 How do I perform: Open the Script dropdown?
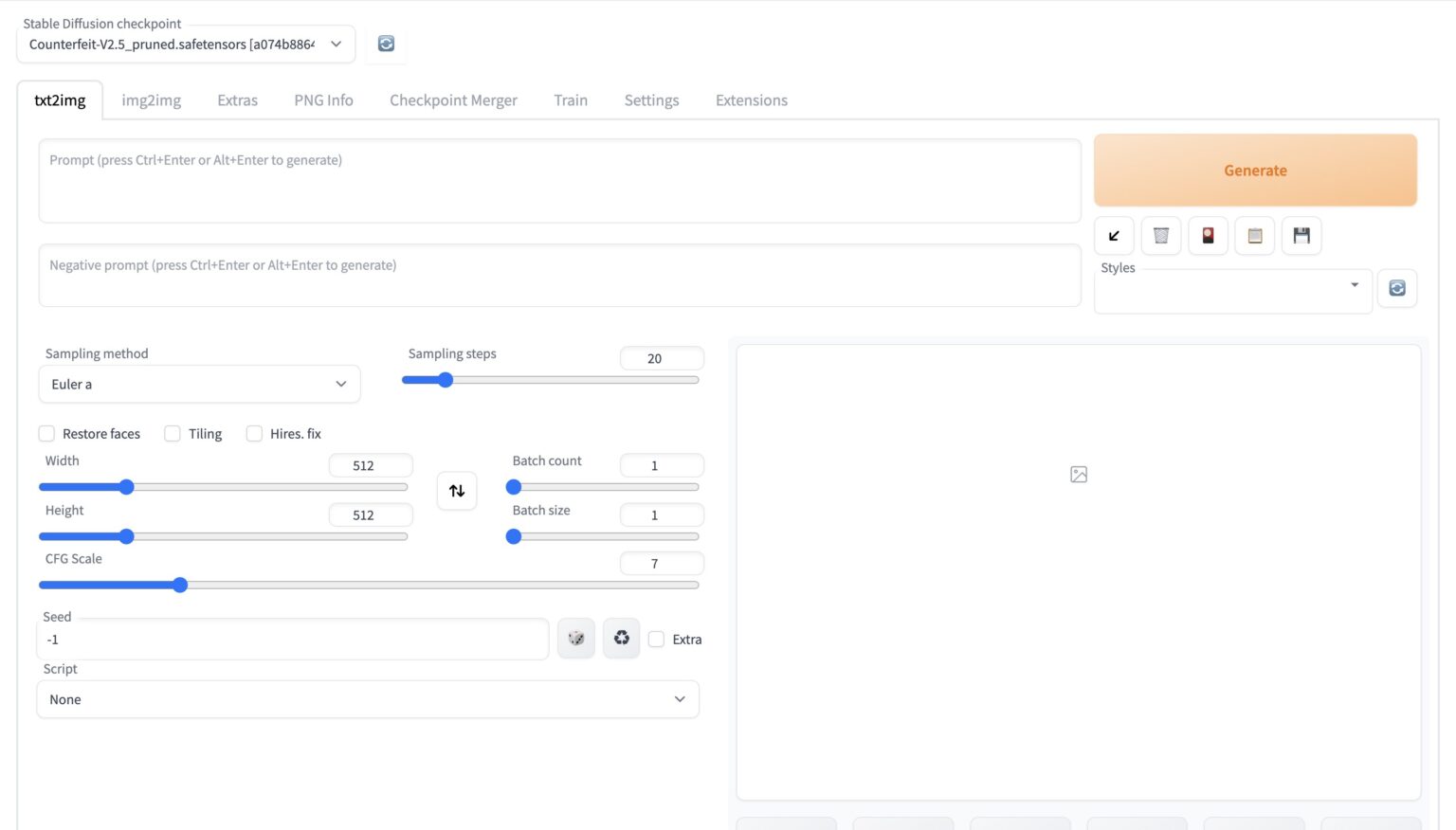pos(368,699)
